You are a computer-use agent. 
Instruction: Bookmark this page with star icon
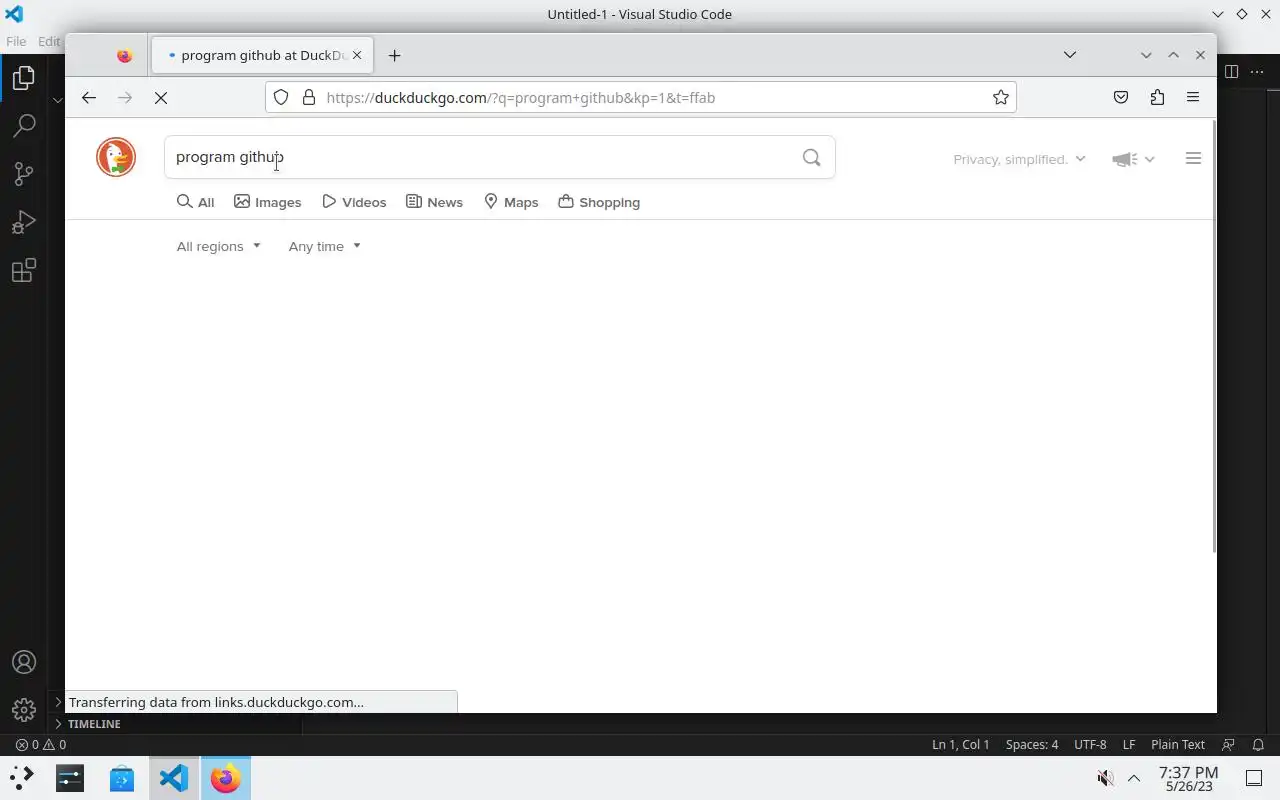[x=1000, y=97]
